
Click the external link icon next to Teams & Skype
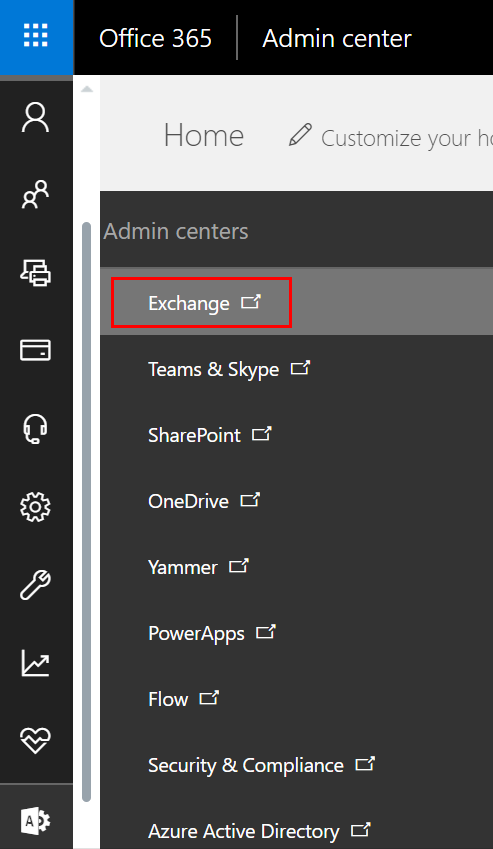301,368
